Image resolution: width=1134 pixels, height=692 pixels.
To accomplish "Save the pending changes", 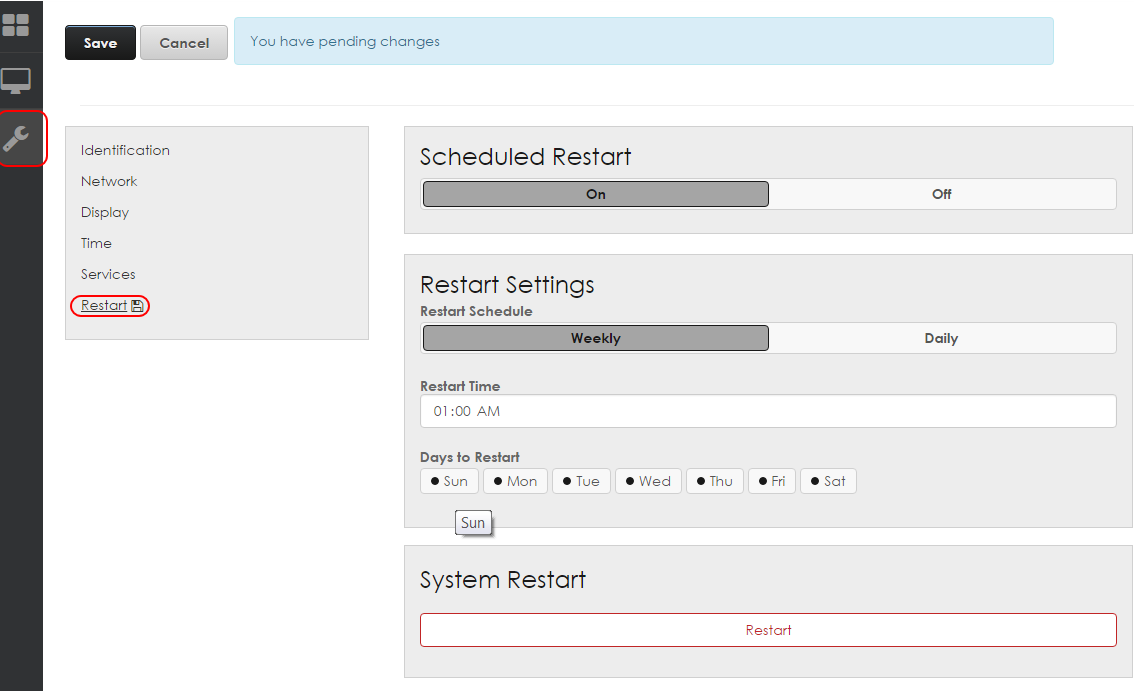I will [100, 43].
